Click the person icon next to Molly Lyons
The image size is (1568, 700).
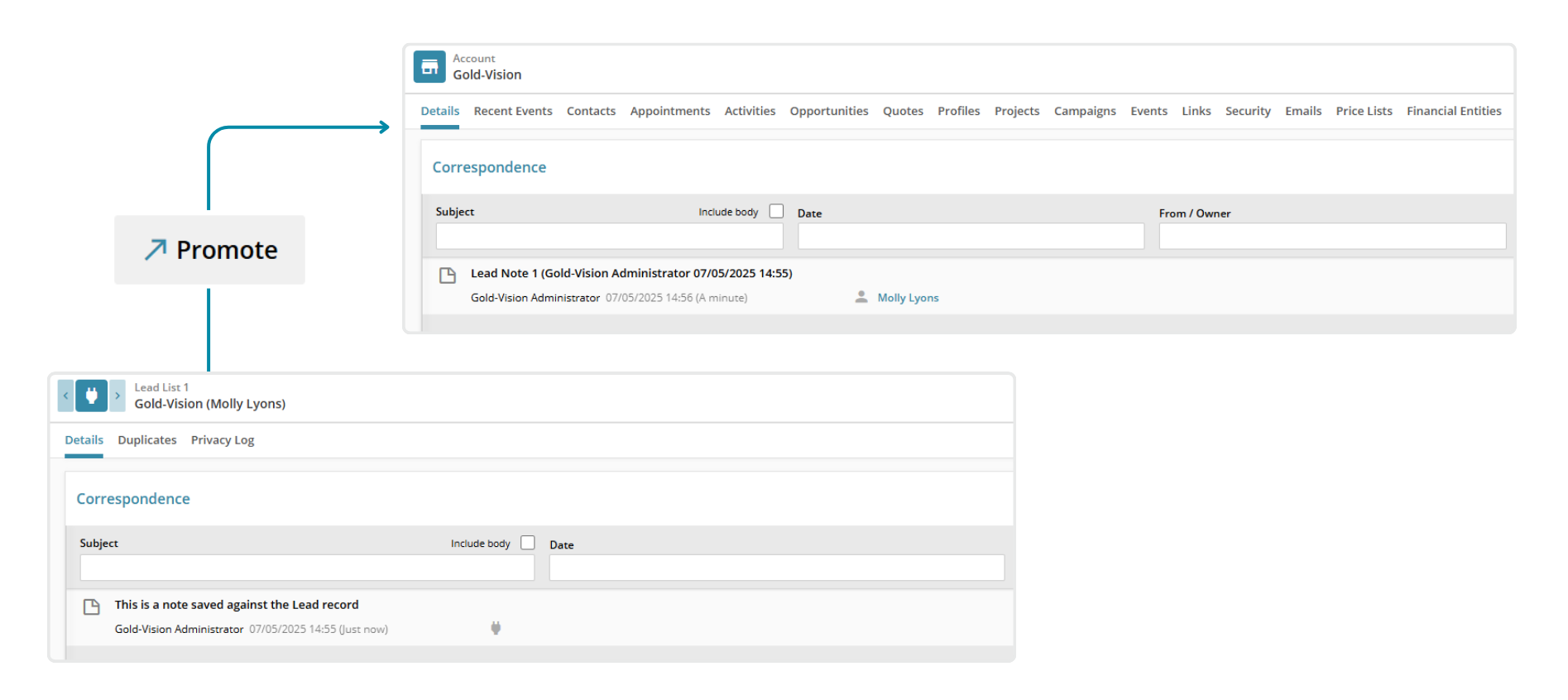[x=861, y=297]
